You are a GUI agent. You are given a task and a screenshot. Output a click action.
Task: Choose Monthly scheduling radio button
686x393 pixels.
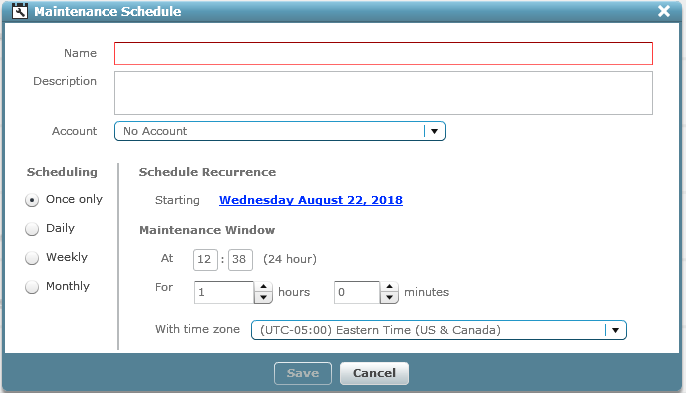click(x=32, y=287)
